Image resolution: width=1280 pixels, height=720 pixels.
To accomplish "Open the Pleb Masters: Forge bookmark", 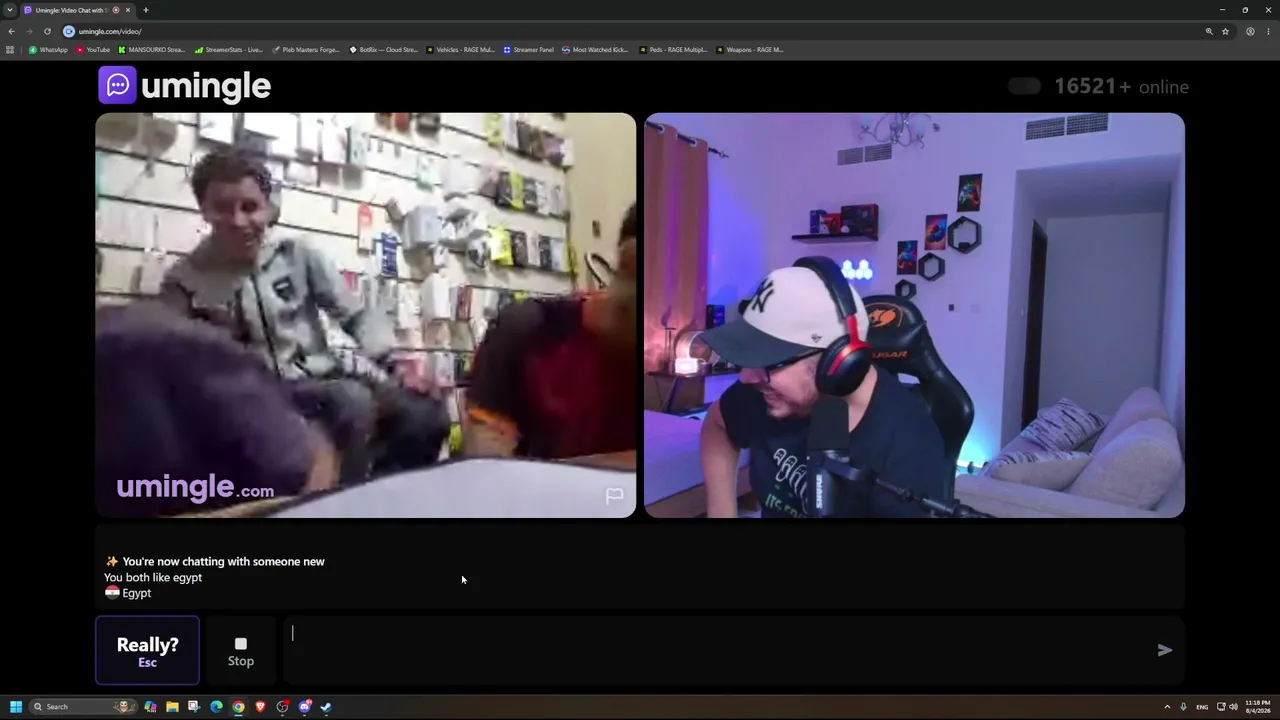I will [x=306, y=49].
